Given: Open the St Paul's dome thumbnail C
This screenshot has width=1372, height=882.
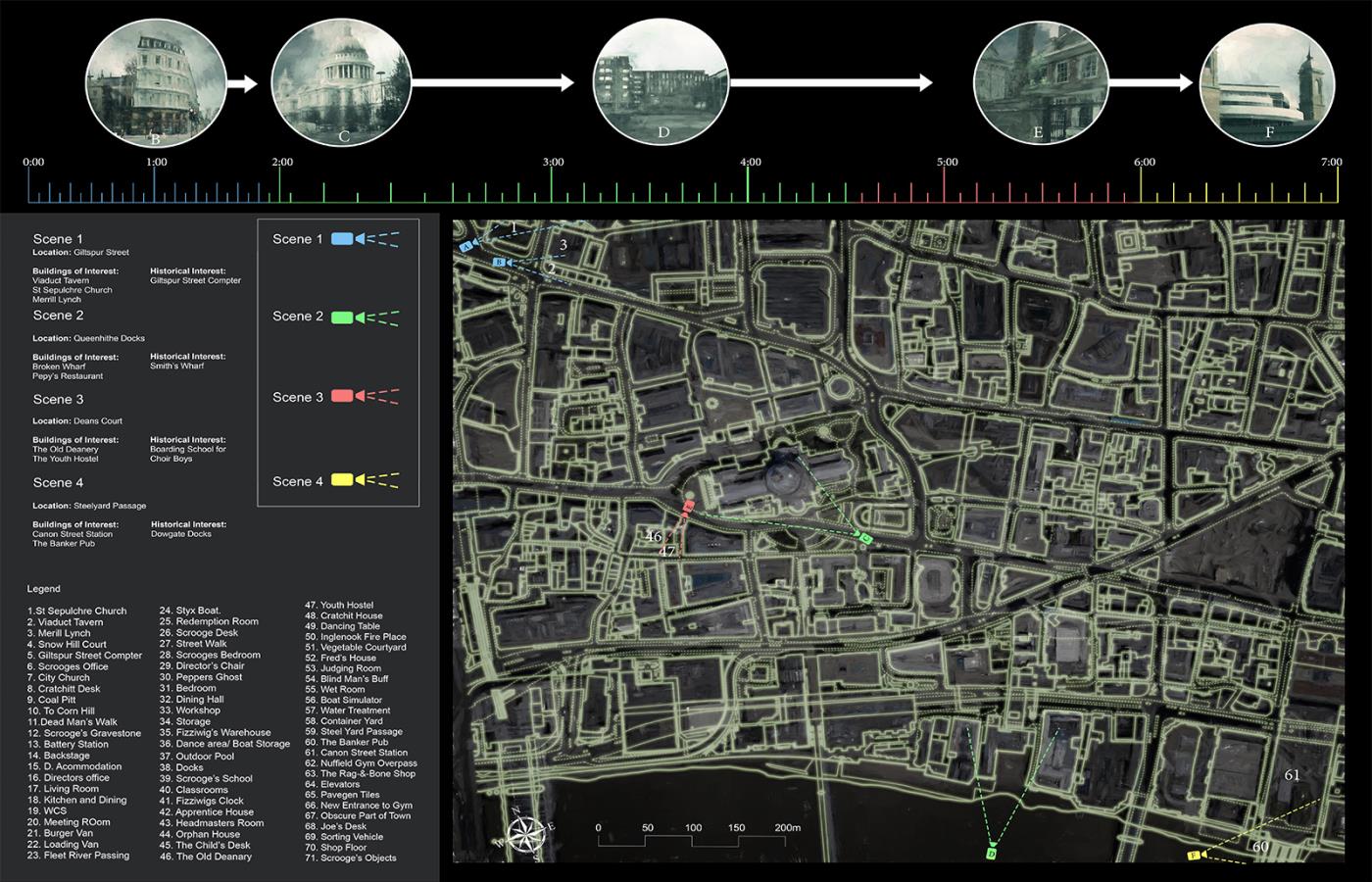Looking at the screenshot, I should click(342, 82).
